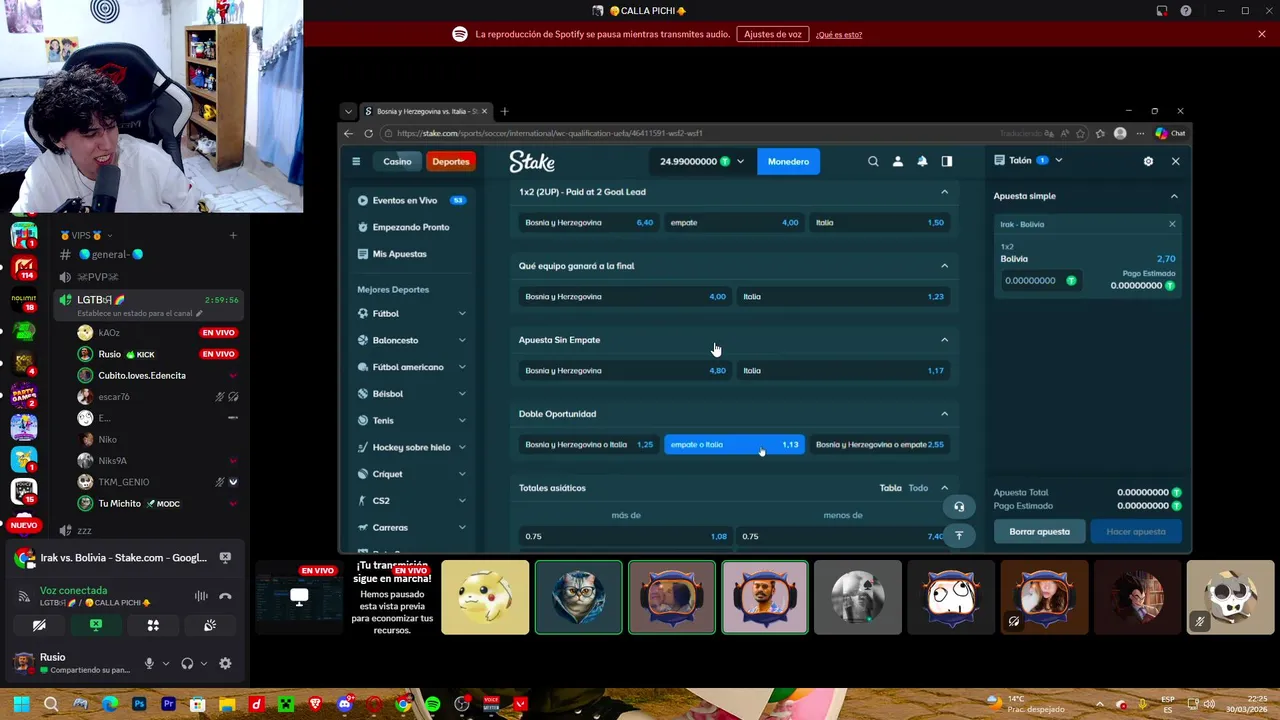This screenshot has width=1280, height=720.
Task: Open Discord headphone device options arrow
Action: pyautogui.click(x=203, y=663)
